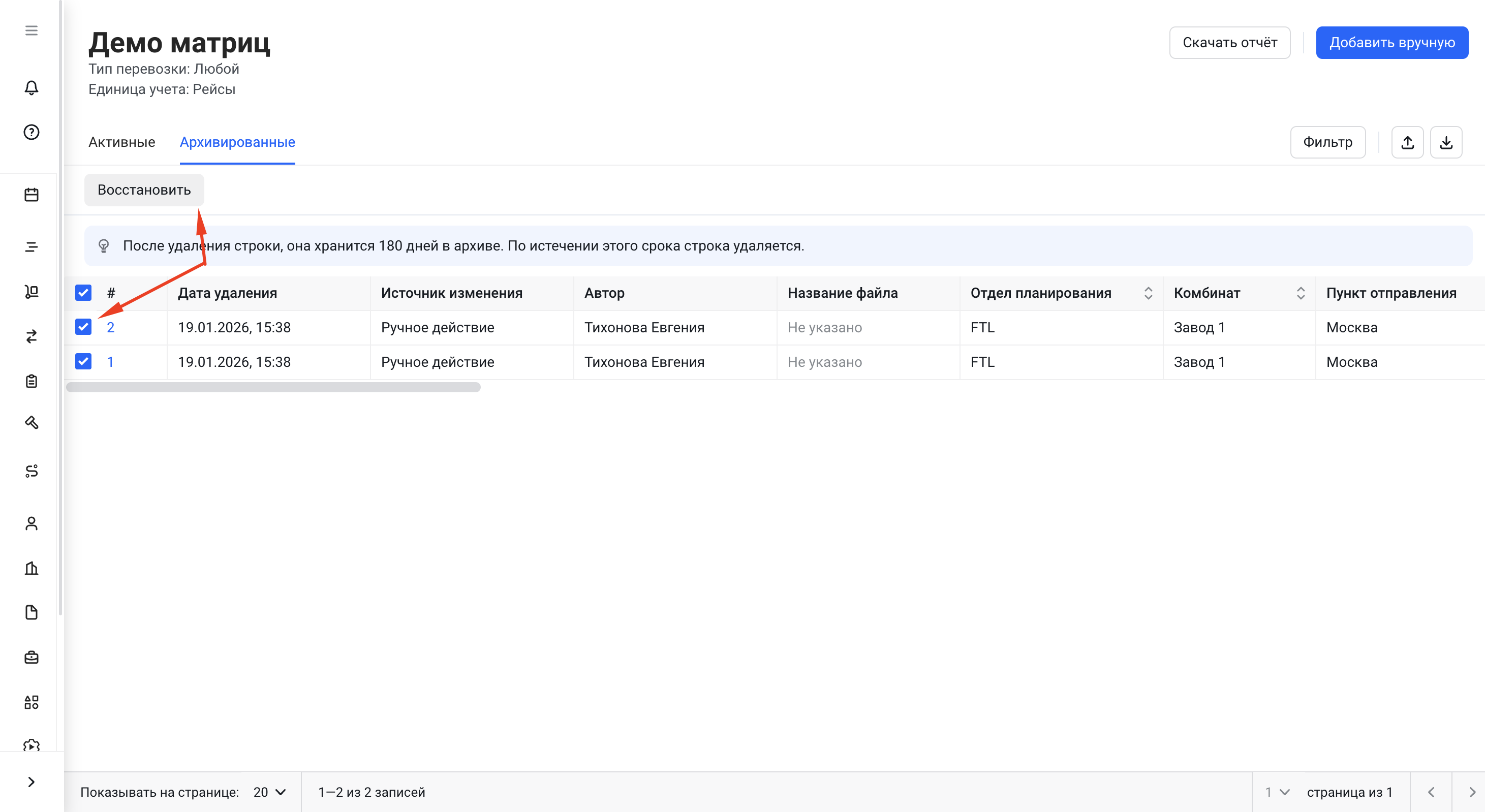This screenshot has height=812, width=1485.
Task: Click the help question mark icon
Action: [x=31, y=133]
